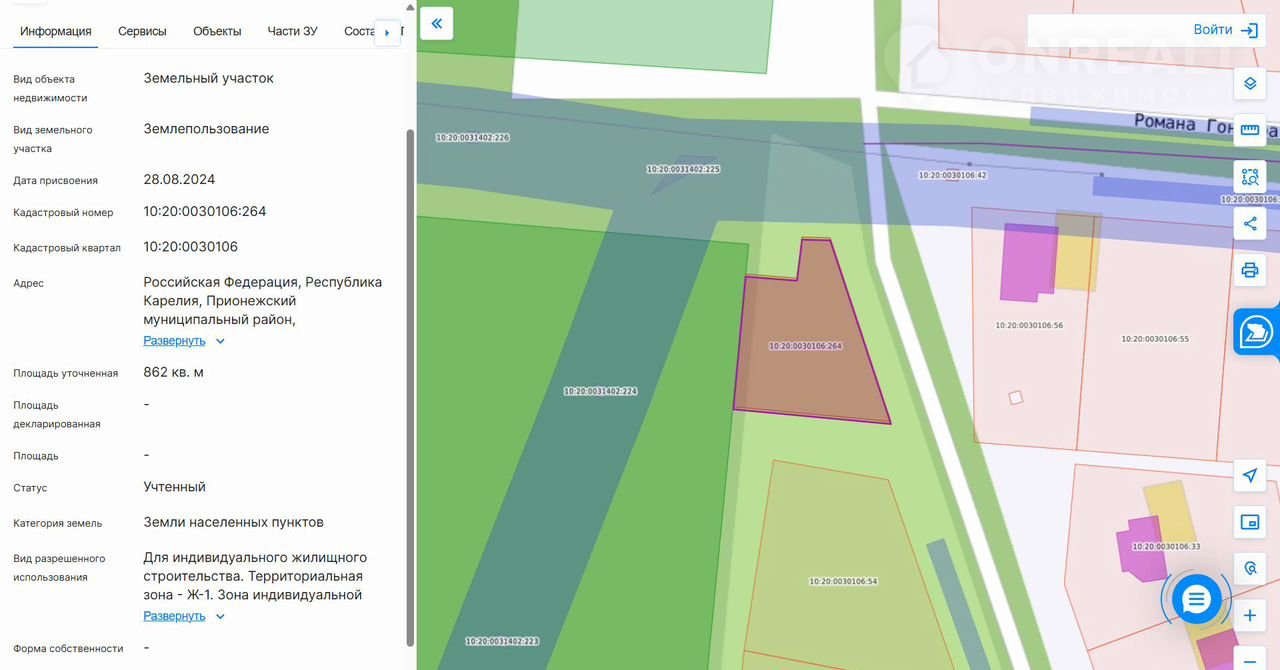1280x670 pixels.
Task: Click the info panel vertical scrollbar
Action: pos(409,380)
